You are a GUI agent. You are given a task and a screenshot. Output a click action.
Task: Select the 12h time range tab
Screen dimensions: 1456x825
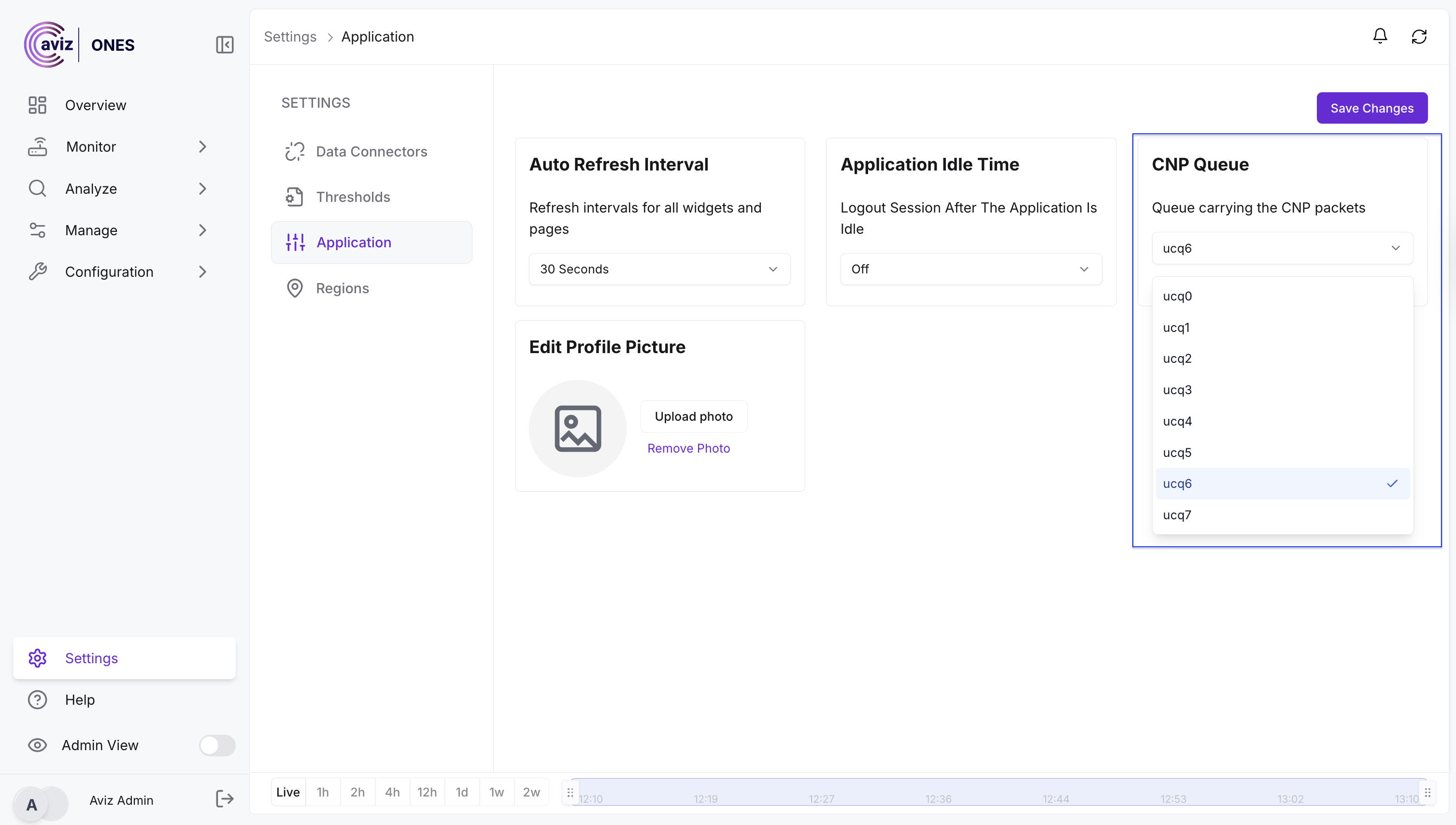point(427,792)
